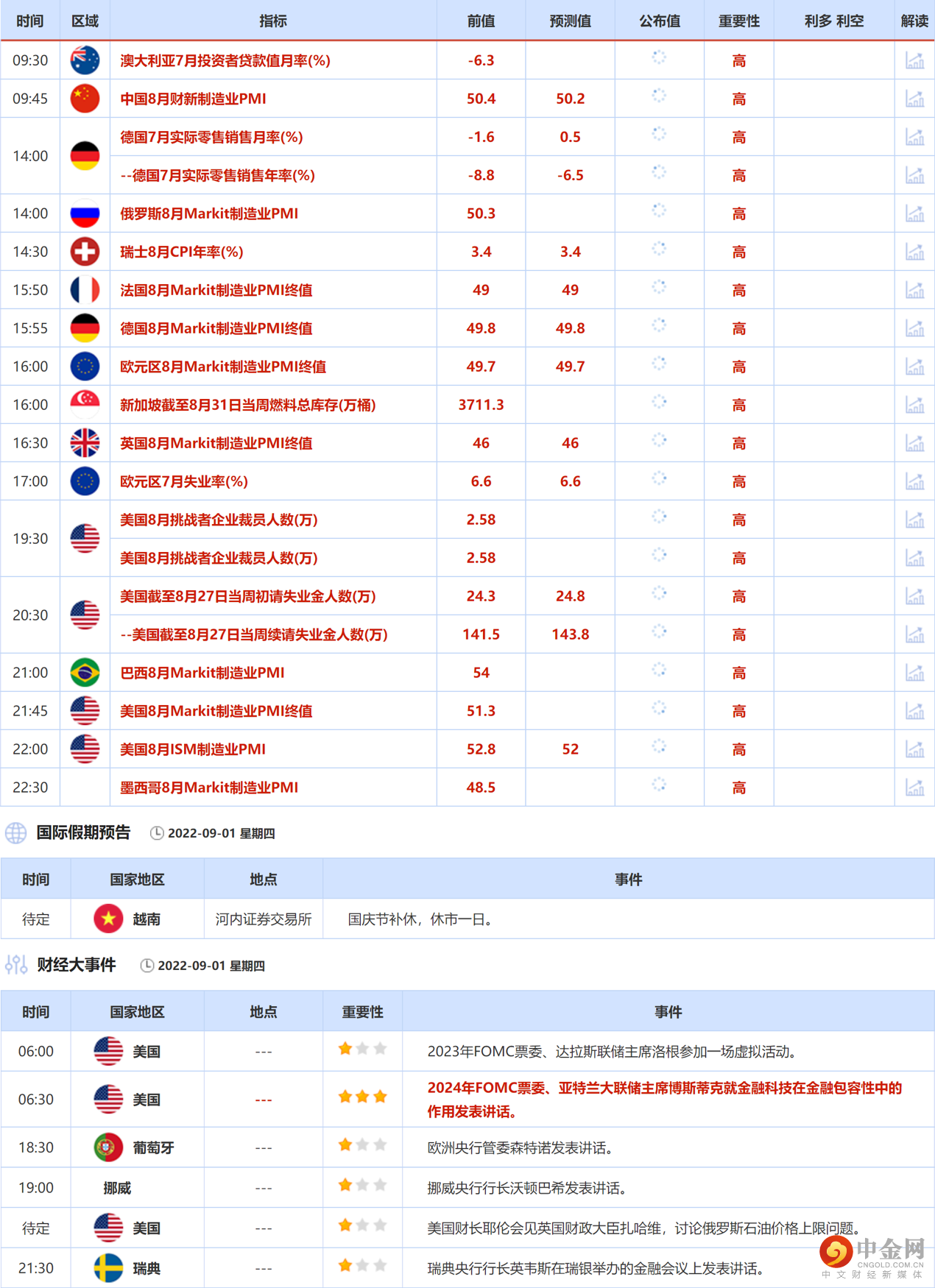Open chart icon for 美国初请失业金人数 row
Screen dimensions: 935x1288
(x=914, y=596)
